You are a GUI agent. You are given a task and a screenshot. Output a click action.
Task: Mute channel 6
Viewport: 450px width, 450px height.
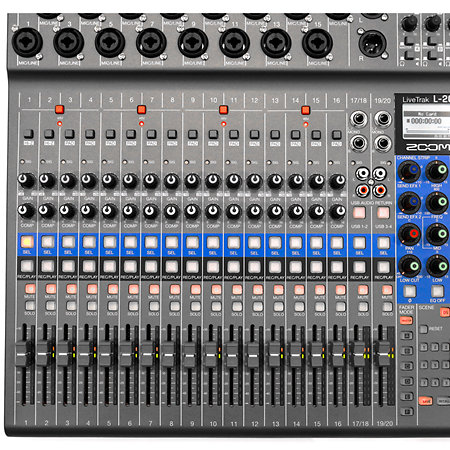(133, 289)
